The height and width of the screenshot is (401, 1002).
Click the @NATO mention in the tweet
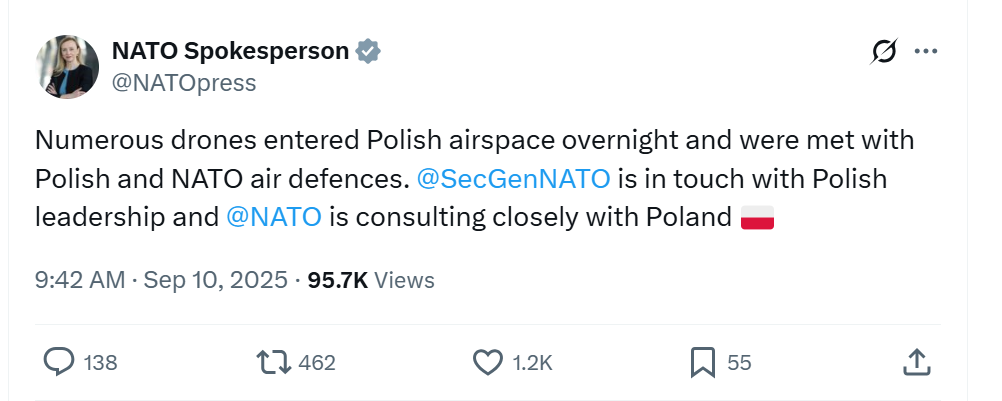pos(274,217)
